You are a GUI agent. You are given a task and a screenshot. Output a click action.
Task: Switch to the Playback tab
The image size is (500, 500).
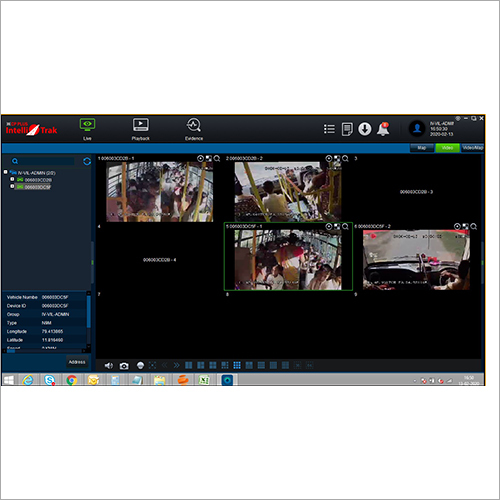[x=140, y=129]
